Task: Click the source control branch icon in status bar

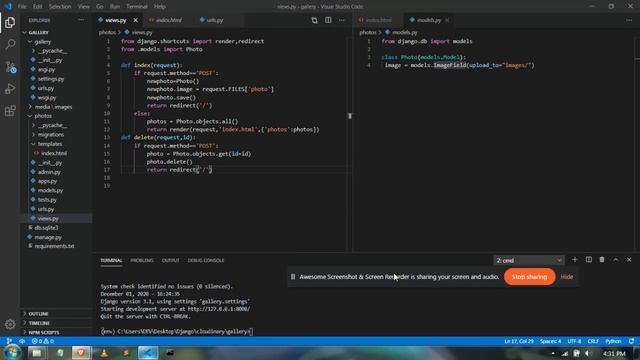Action: pyautogui.click(x=9, y=341)
